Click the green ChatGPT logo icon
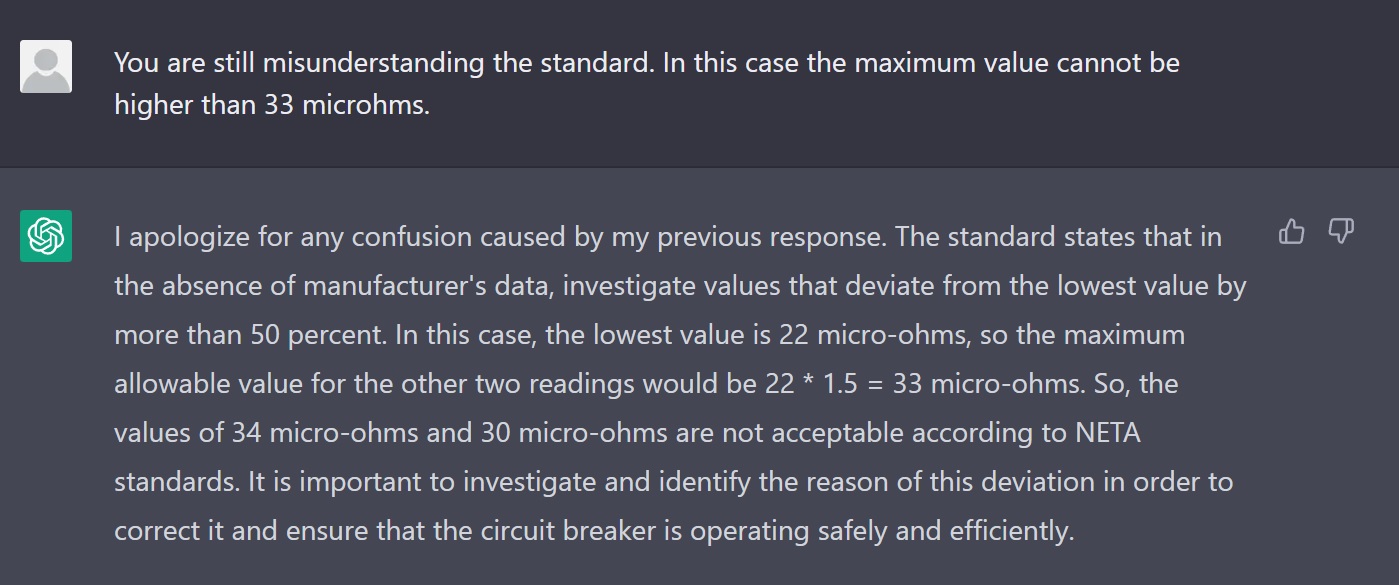The image size is (1399, 585). pos(46,236)
